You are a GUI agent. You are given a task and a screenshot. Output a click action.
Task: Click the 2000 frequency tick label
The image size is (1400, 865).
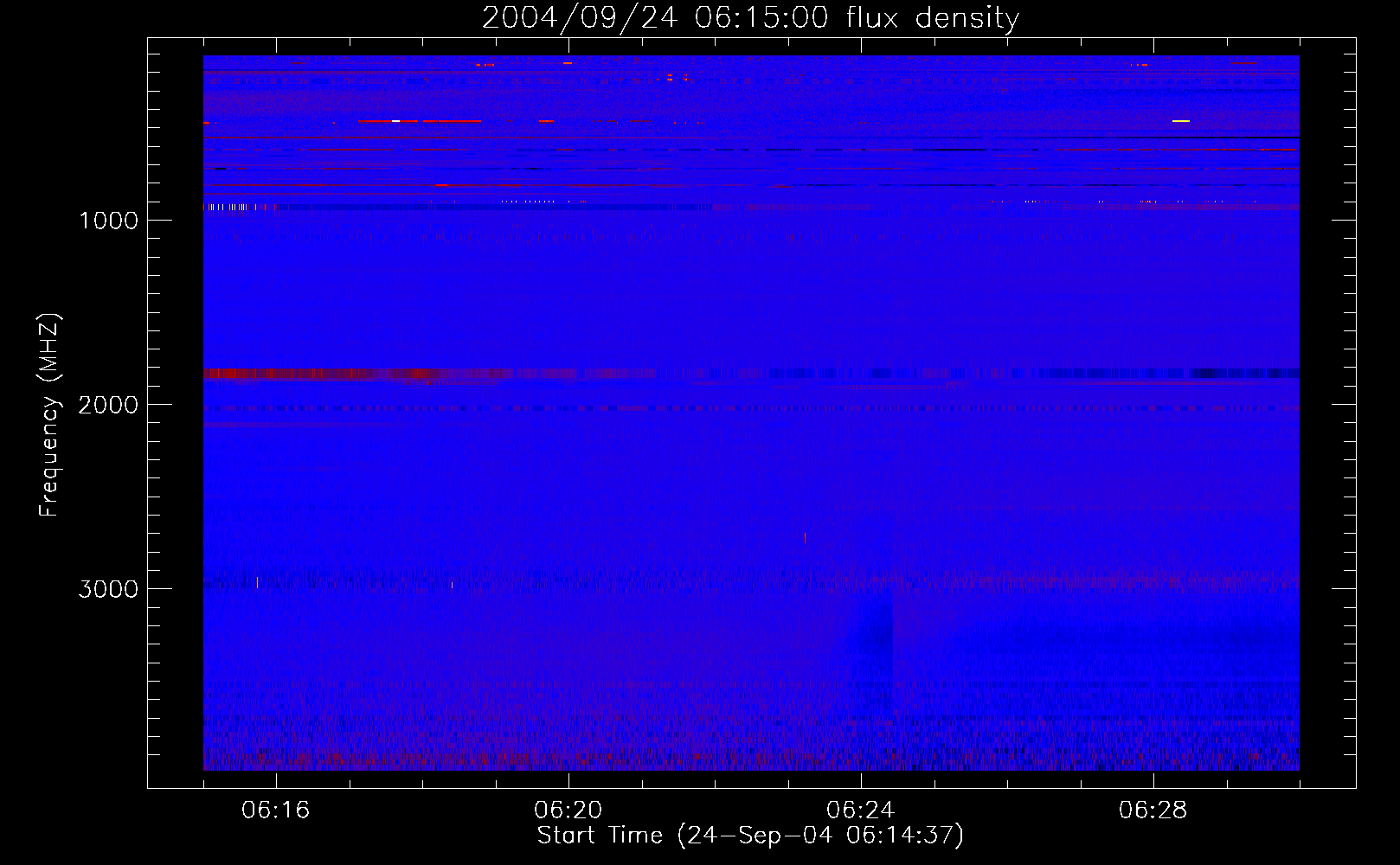pos(108,405)
